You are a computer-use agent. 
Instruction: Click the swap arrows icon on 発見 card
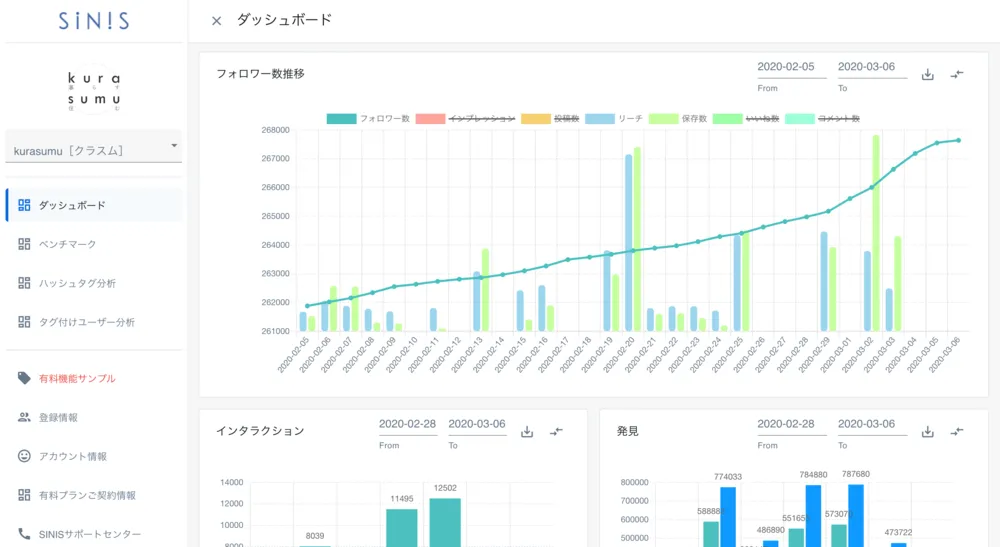click(x=957, y=432)
